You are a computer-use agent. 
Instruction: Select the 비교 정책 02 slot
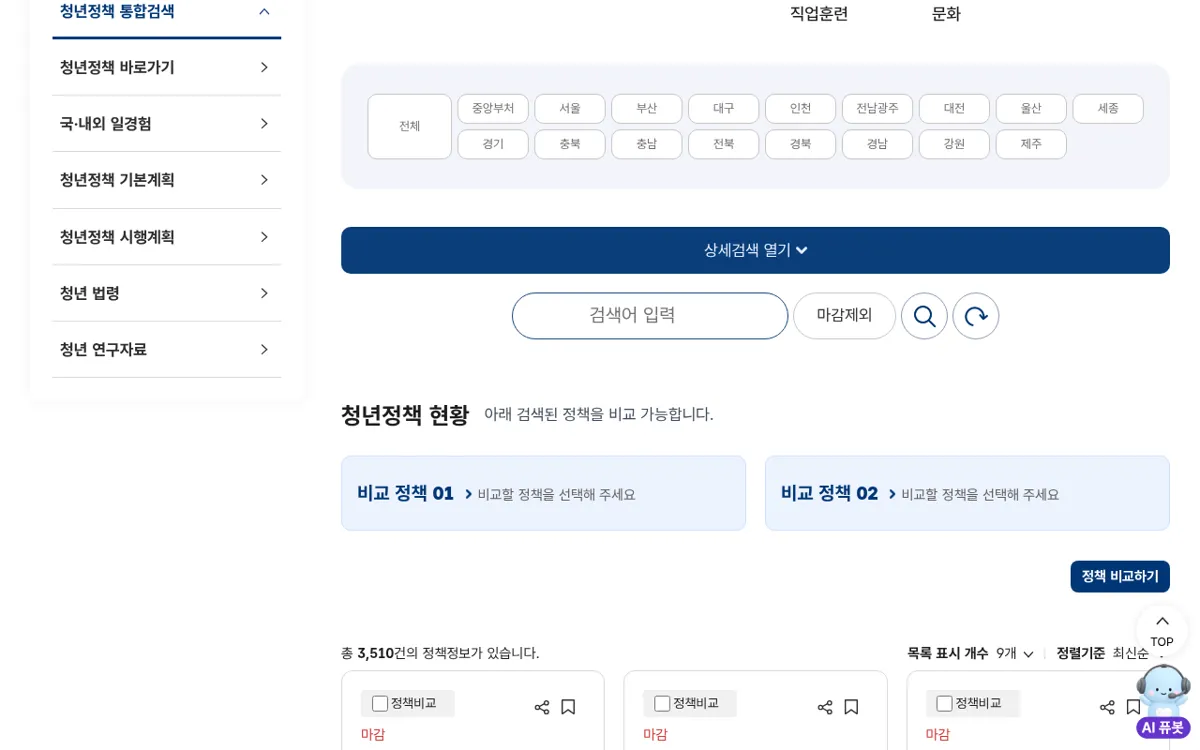tap(967, 494)
